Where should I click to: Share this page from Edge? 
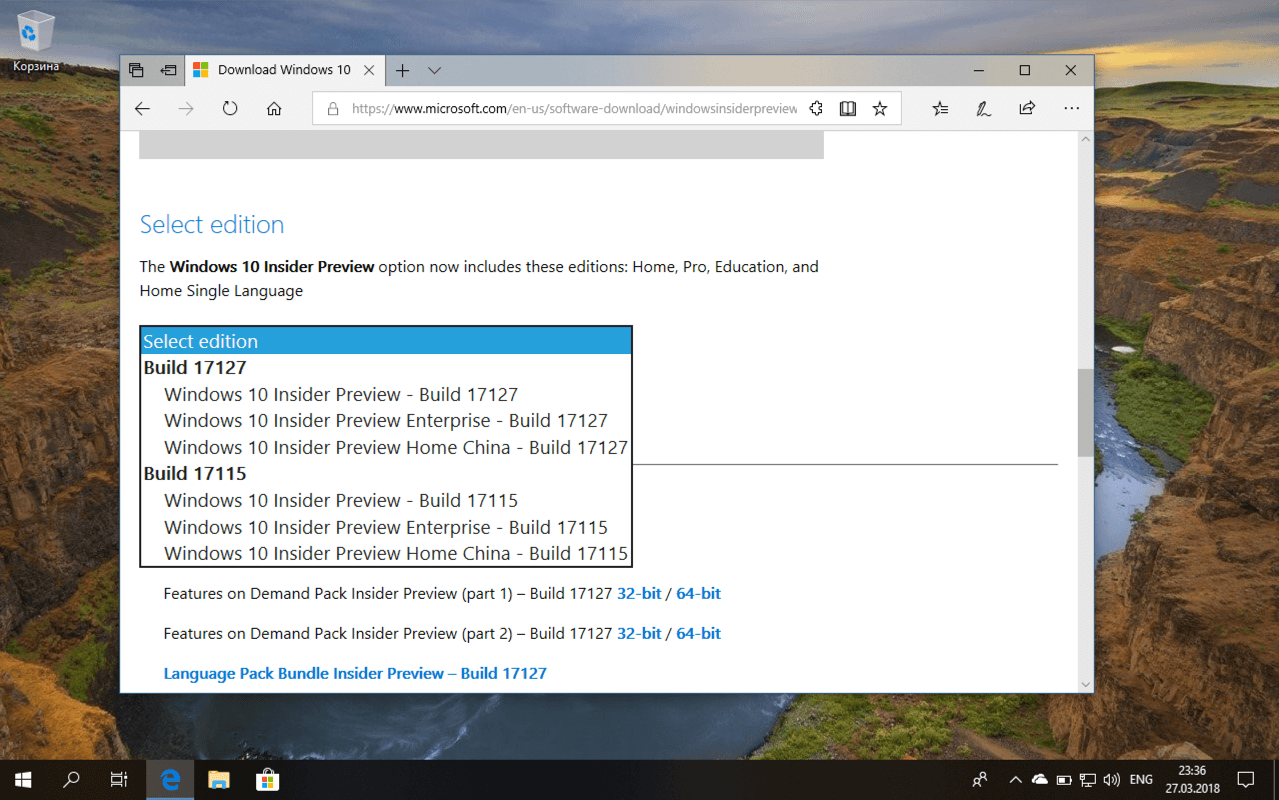coord(1026,108)
